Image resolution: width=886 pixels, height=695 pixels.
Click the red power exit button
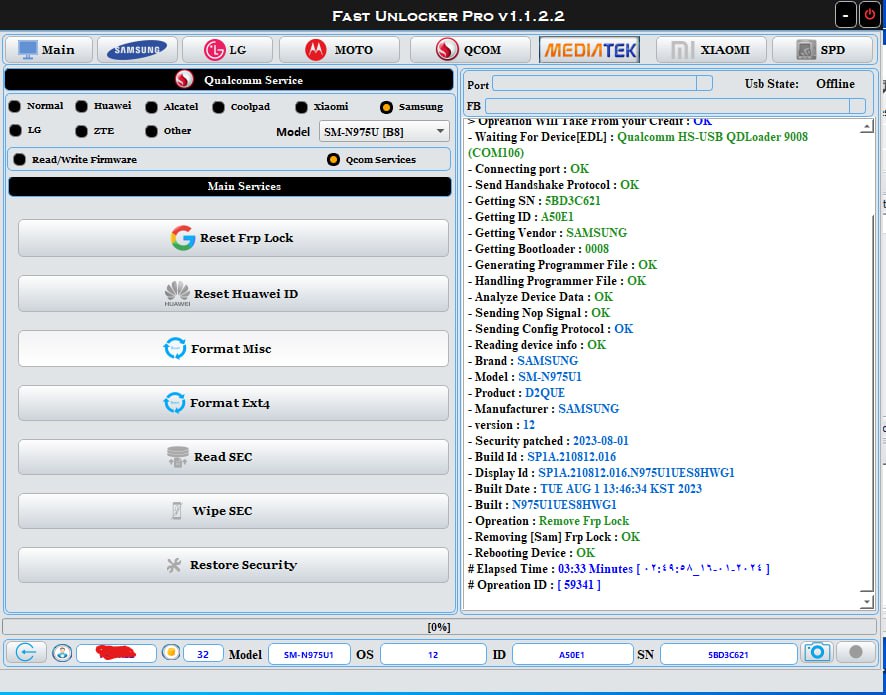click(x=869, y=15)
